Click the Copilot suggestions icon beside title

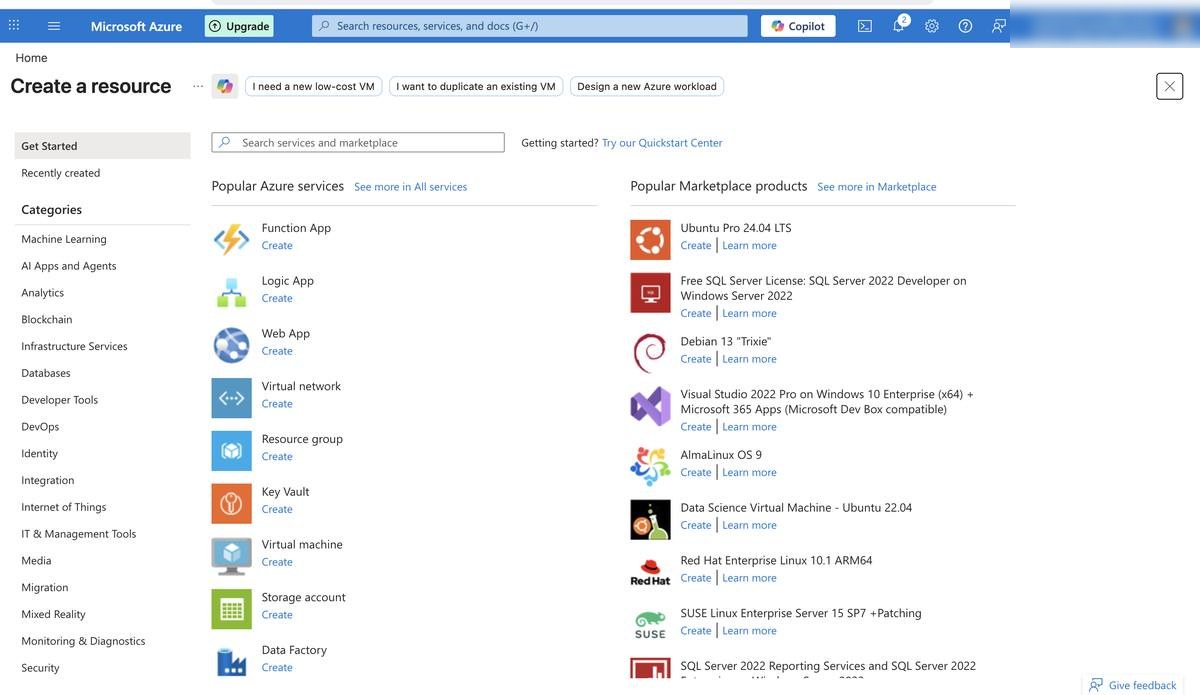[x=225, y=86]
